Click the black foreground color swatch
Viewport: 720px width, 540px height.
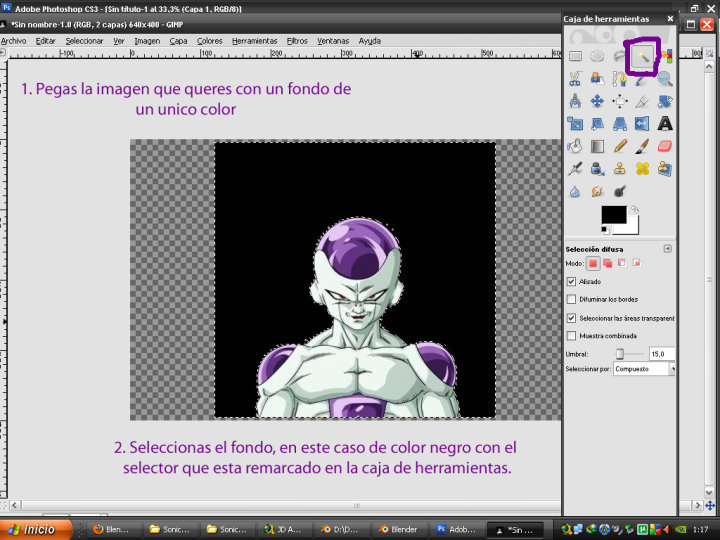click(x=613, y=215)
